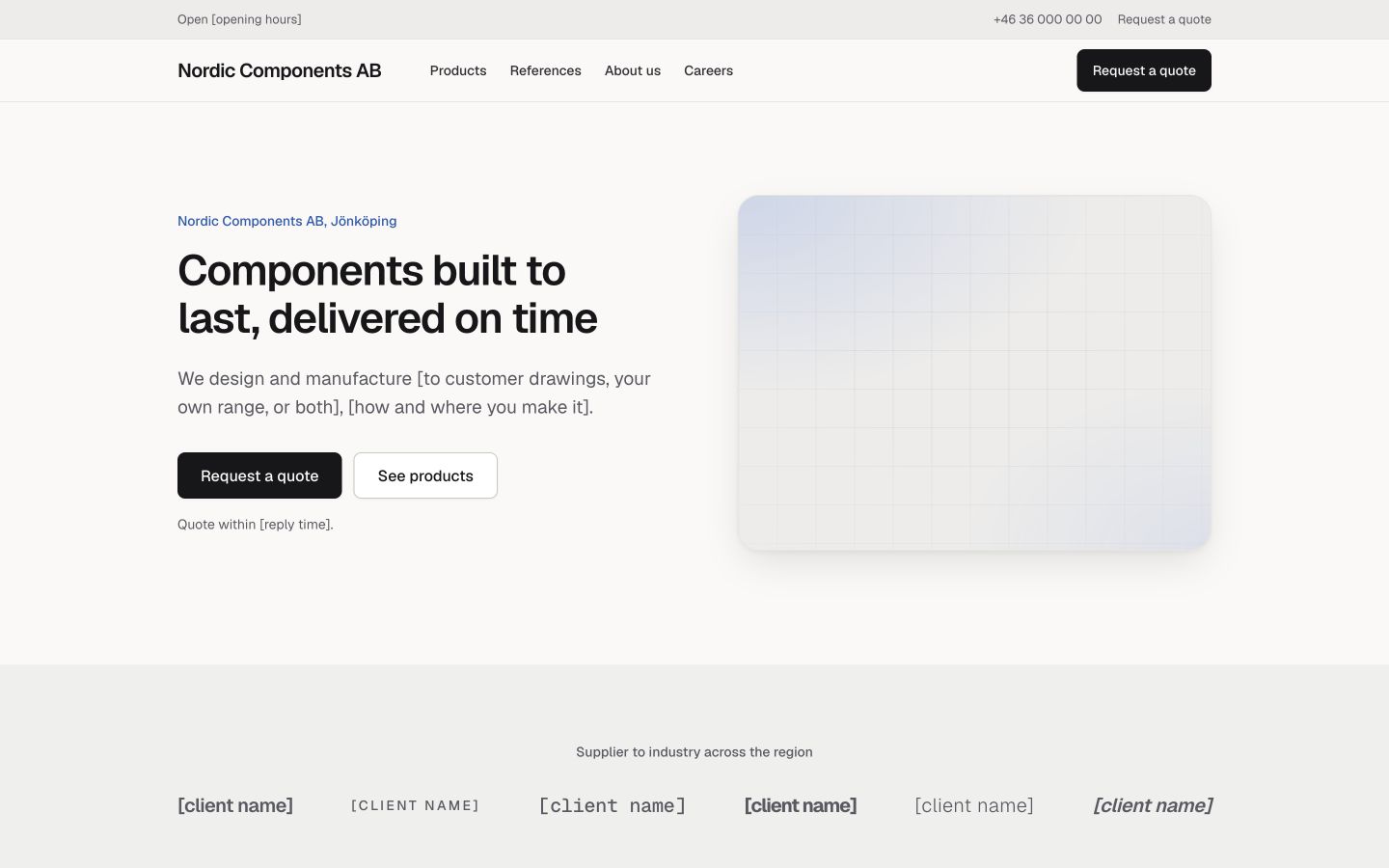1389x868 pixels.
Task: Click Request a quote beside See products
Action: [259, 475]
